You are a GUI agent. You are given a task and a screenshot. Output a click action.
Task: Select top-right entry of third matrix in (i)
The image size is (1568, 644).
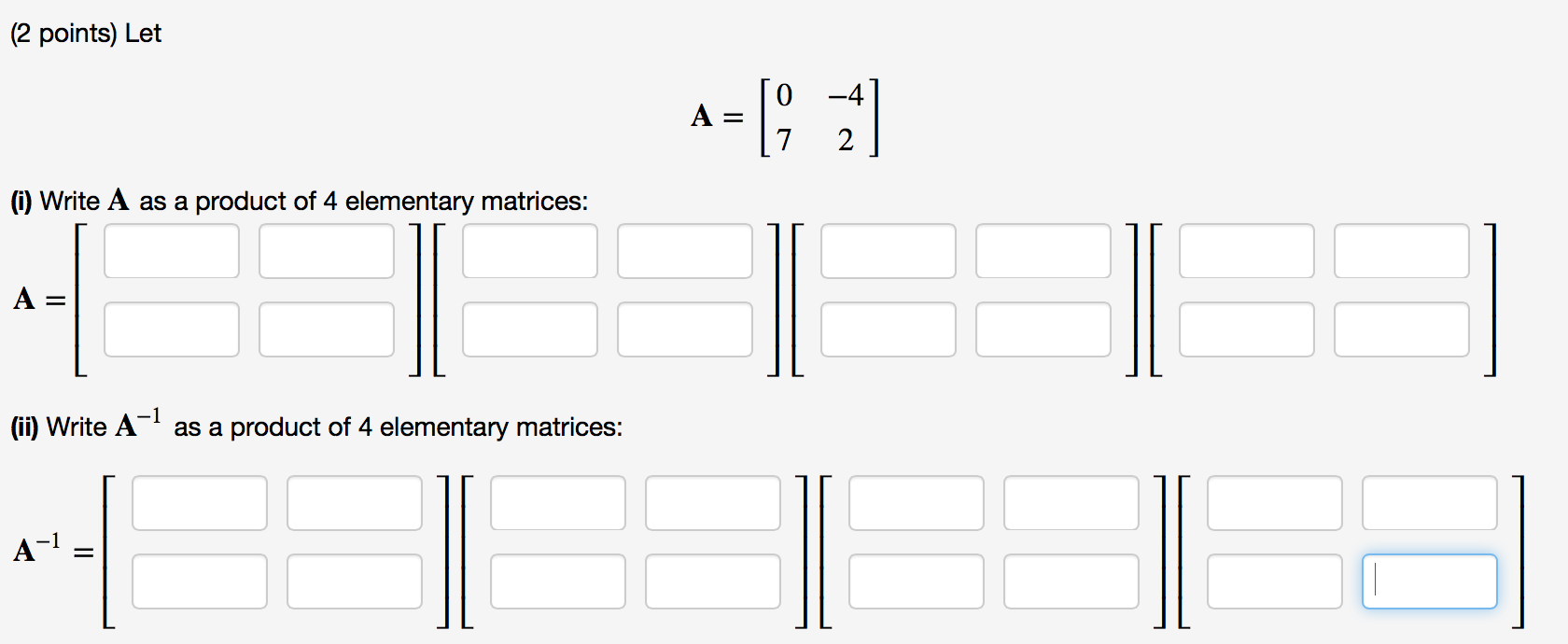click(1043, 251)
